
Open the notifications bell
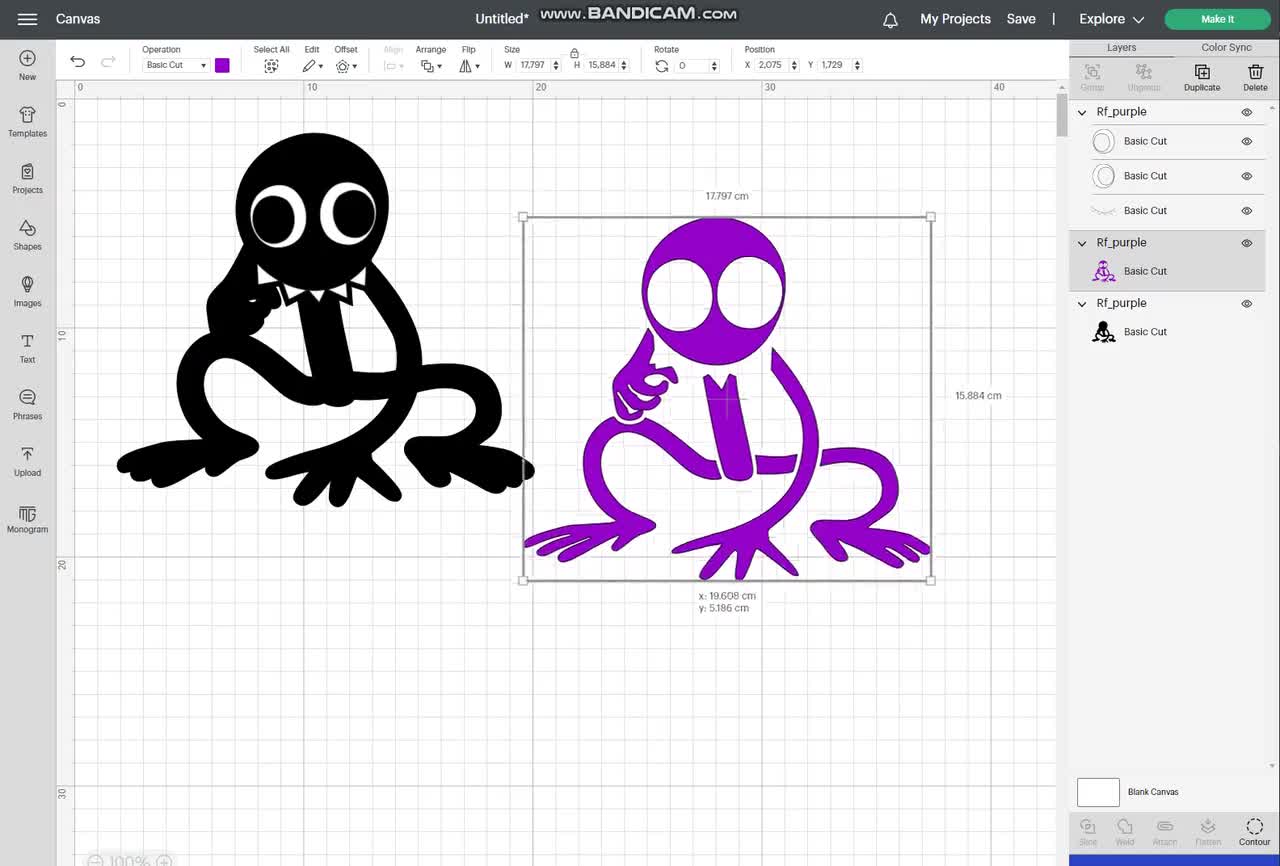point(890,20)
